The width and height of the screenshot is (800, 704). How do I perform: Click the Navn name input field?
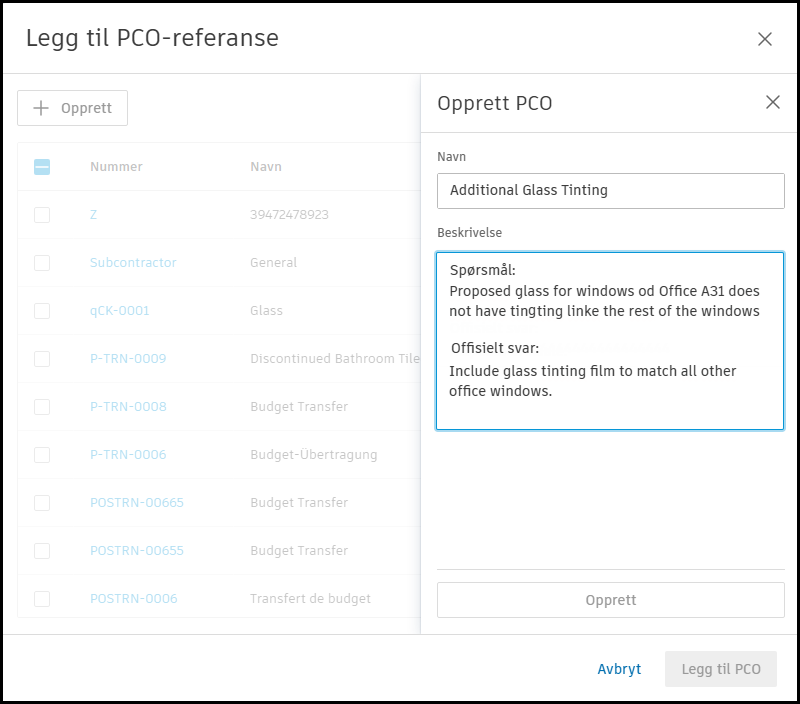(610, 190)
